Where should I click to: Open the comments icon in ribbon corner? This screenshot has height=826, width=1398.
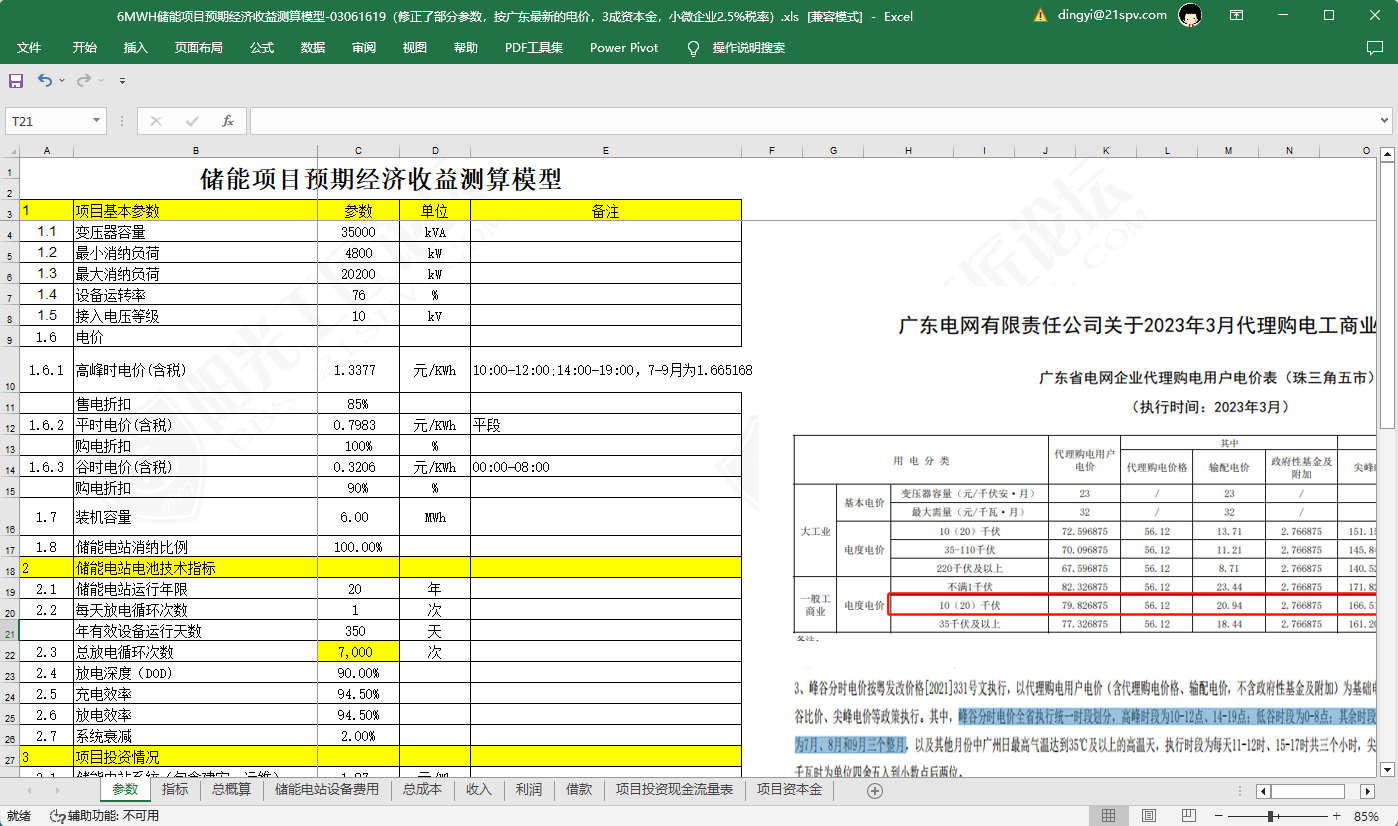(x=1375, y=48)
